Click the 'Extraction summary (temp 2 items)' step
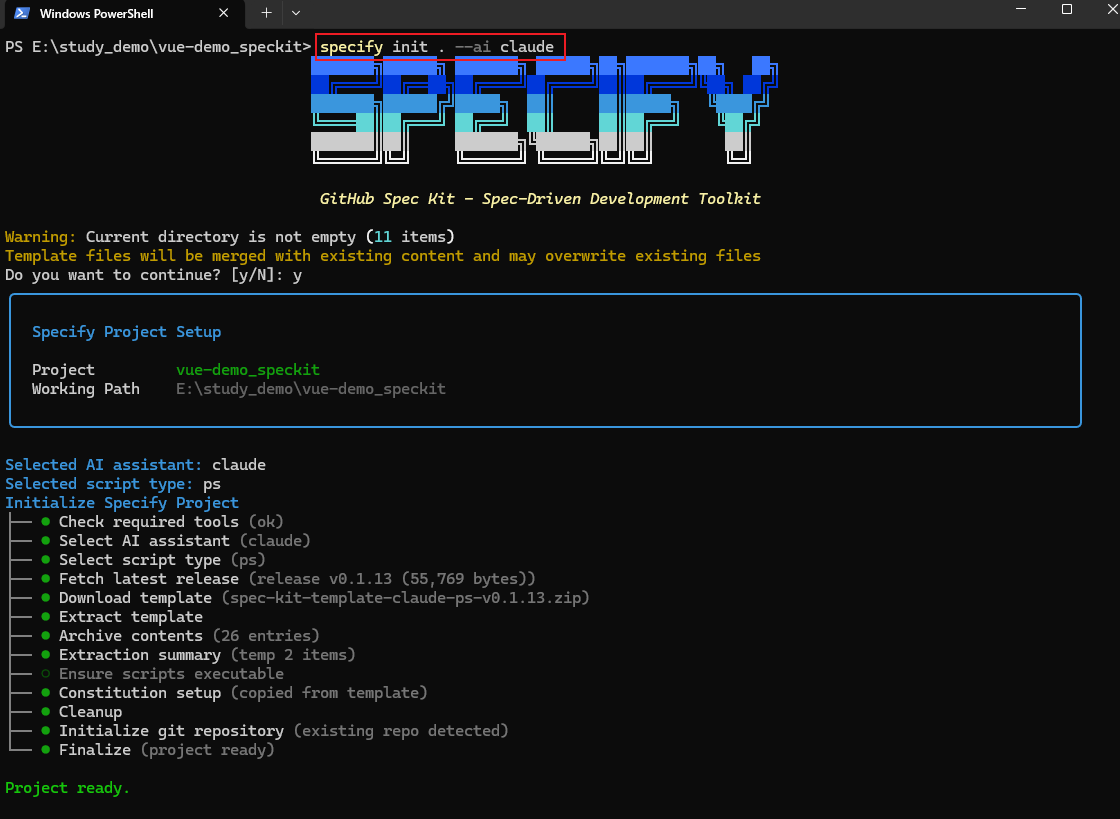The width and height of the screenshot is (1120, 819). pos(199,655)
